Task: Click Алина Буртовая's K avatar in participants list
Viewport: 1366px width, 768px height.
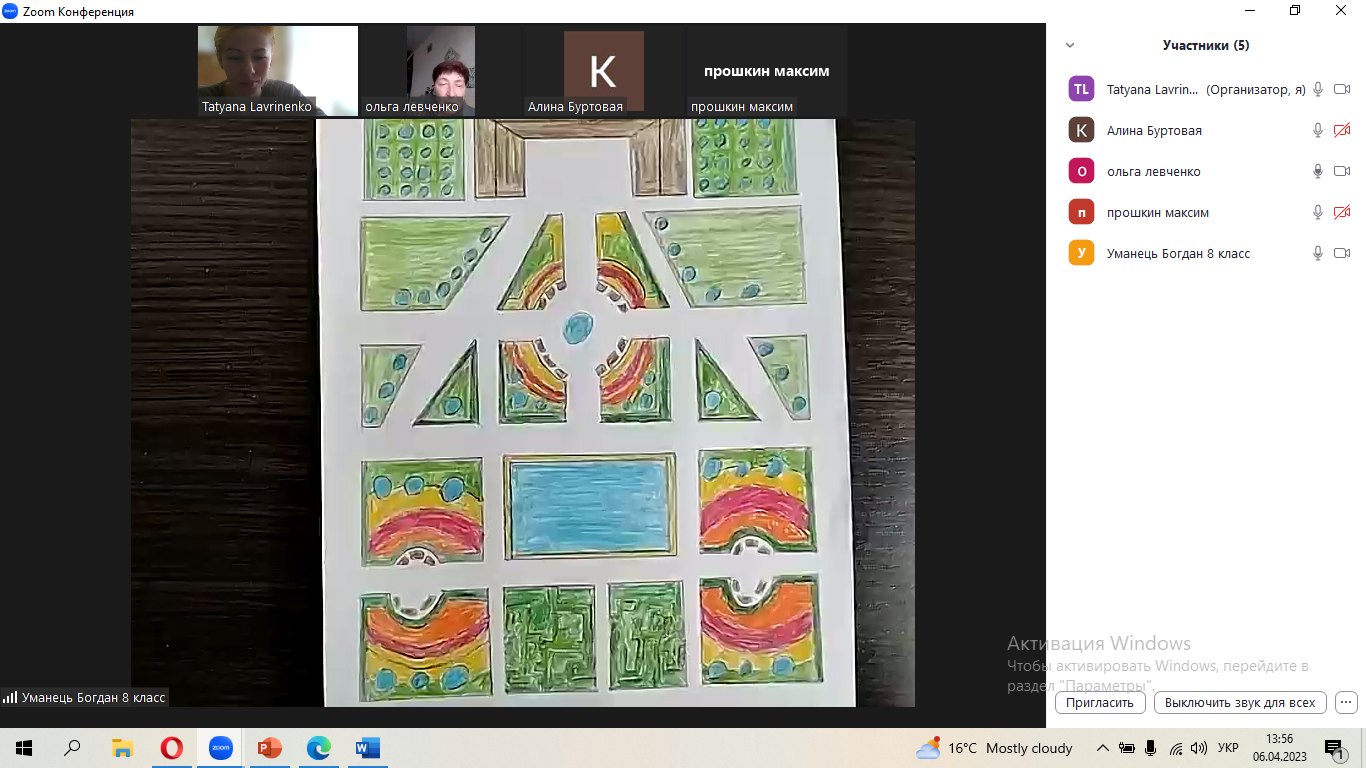Action: (1081, 130)
